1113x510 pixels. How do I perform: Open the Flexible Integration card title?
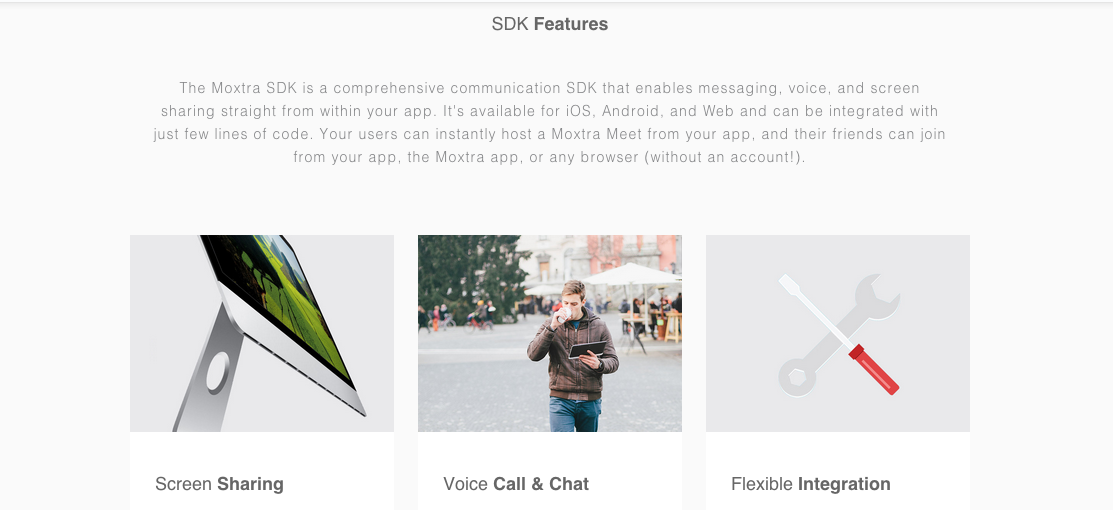pyautogui.click(x=811, y=484)
